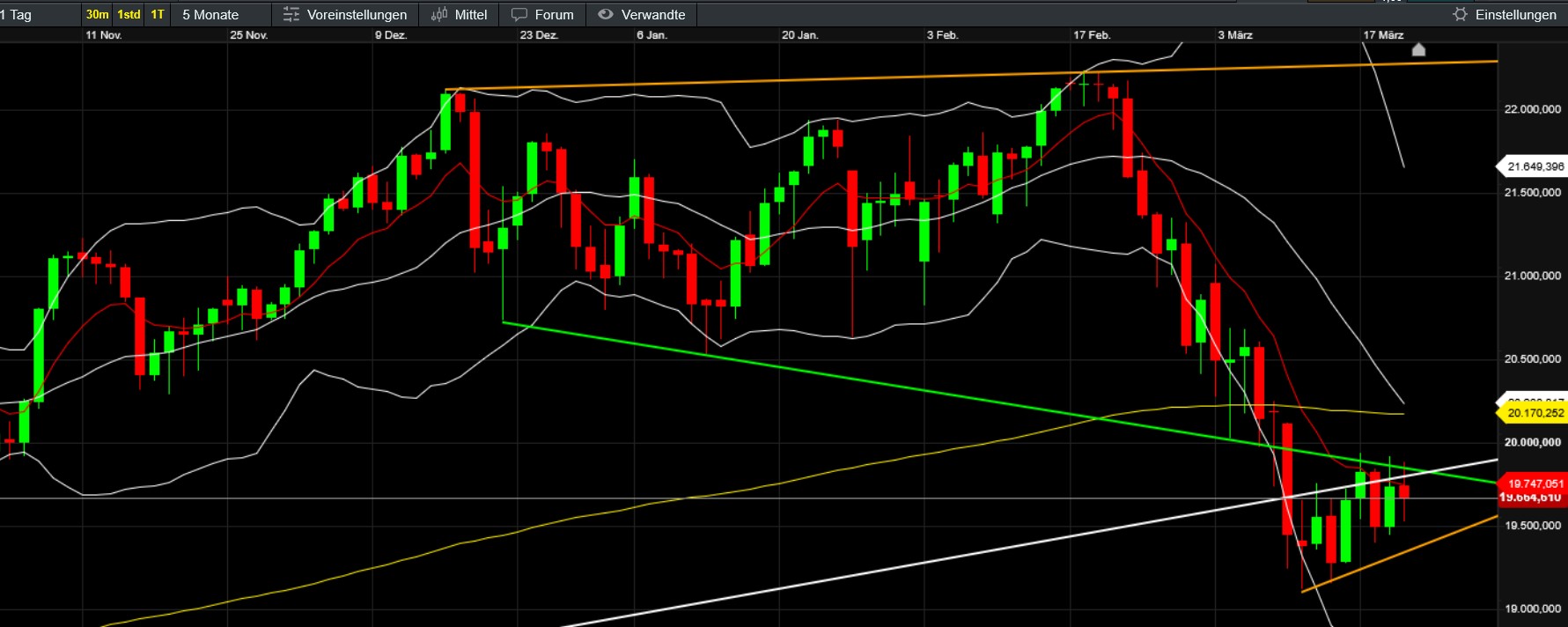Click the '9 Dez.' date label

391,35
